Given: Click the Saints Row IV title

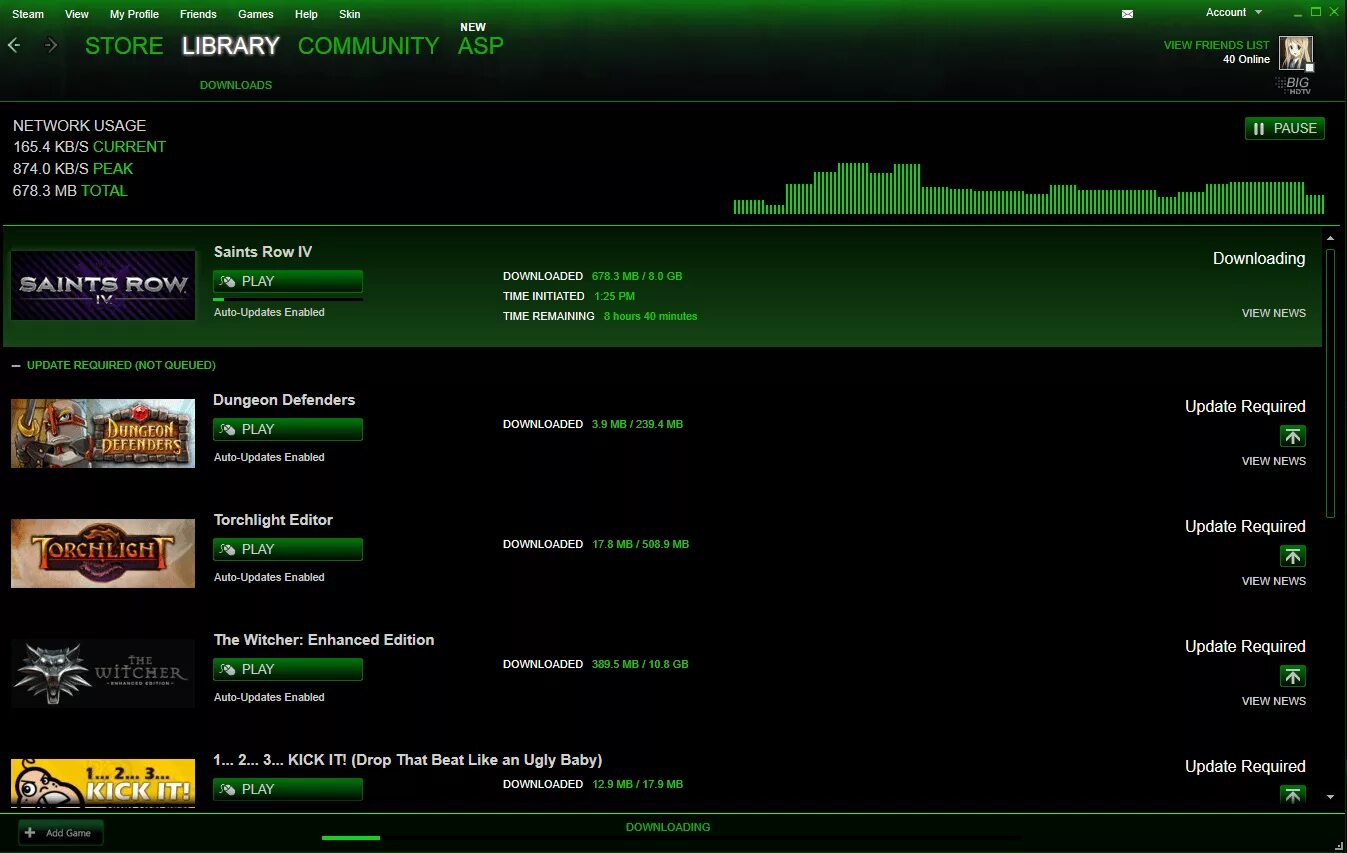Looking at the screenshot, I should point(263,252).
